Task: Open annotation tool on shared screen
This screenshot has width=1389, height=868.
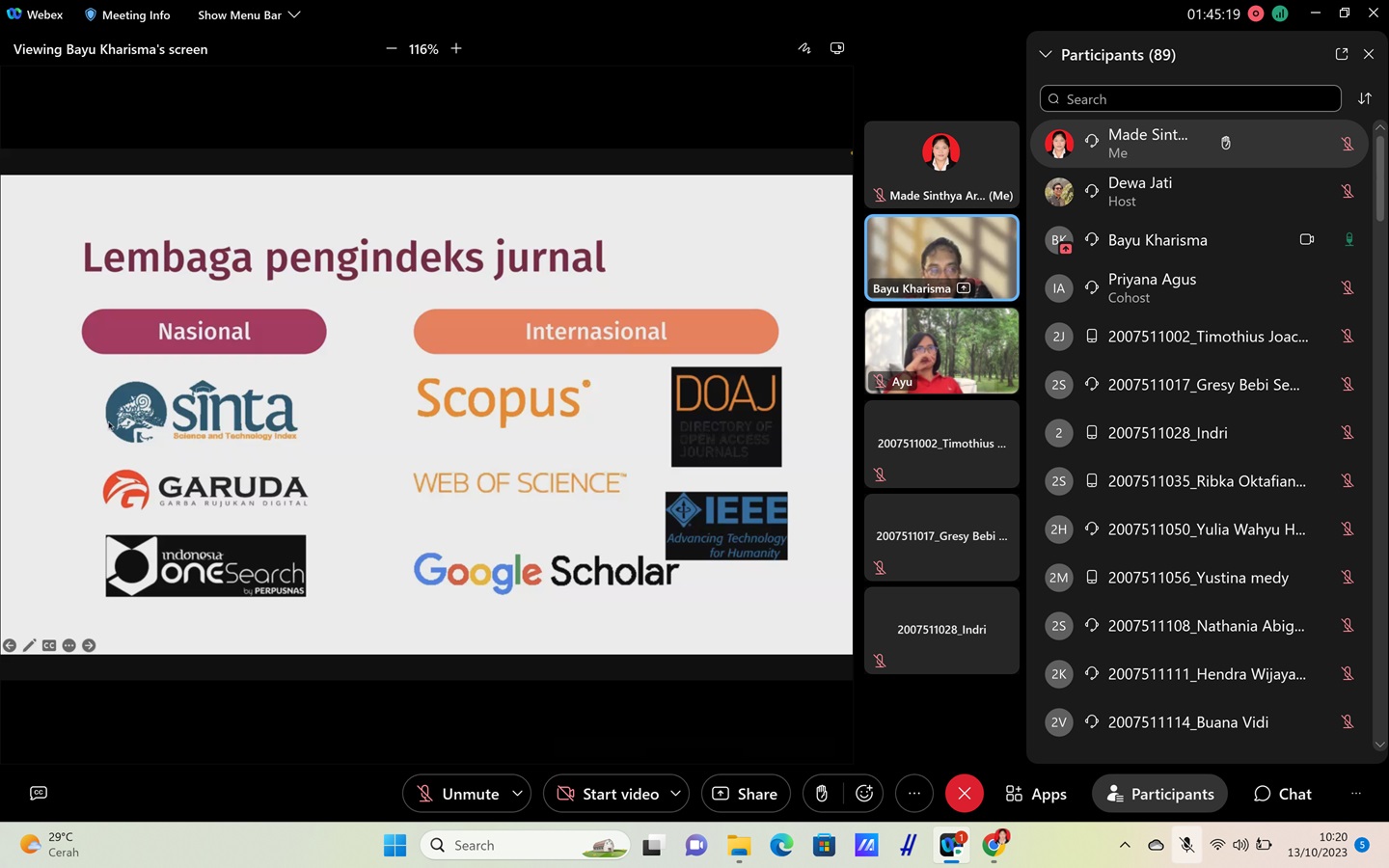Action: point(804,48)
